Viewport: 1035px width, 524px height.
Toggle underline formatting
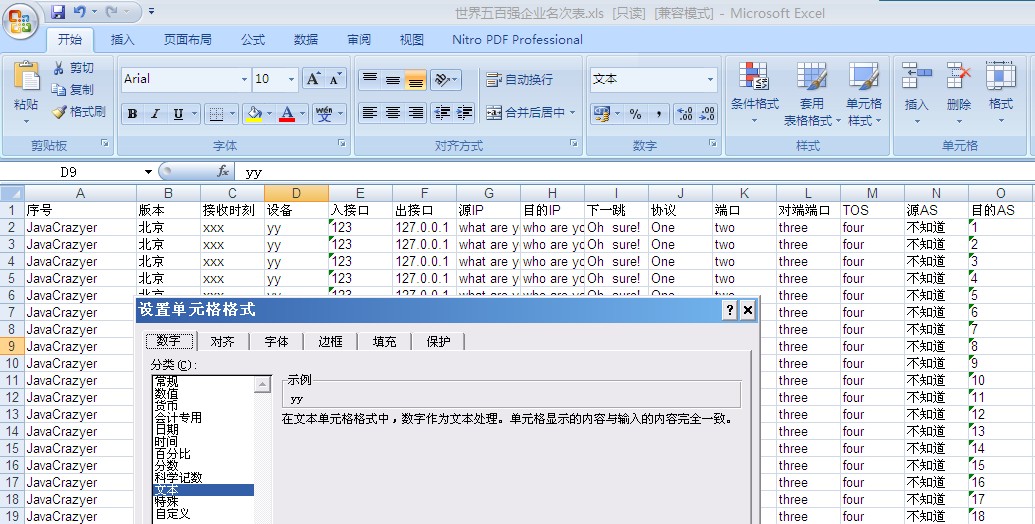pyautogui.click(x=178, y=114)
